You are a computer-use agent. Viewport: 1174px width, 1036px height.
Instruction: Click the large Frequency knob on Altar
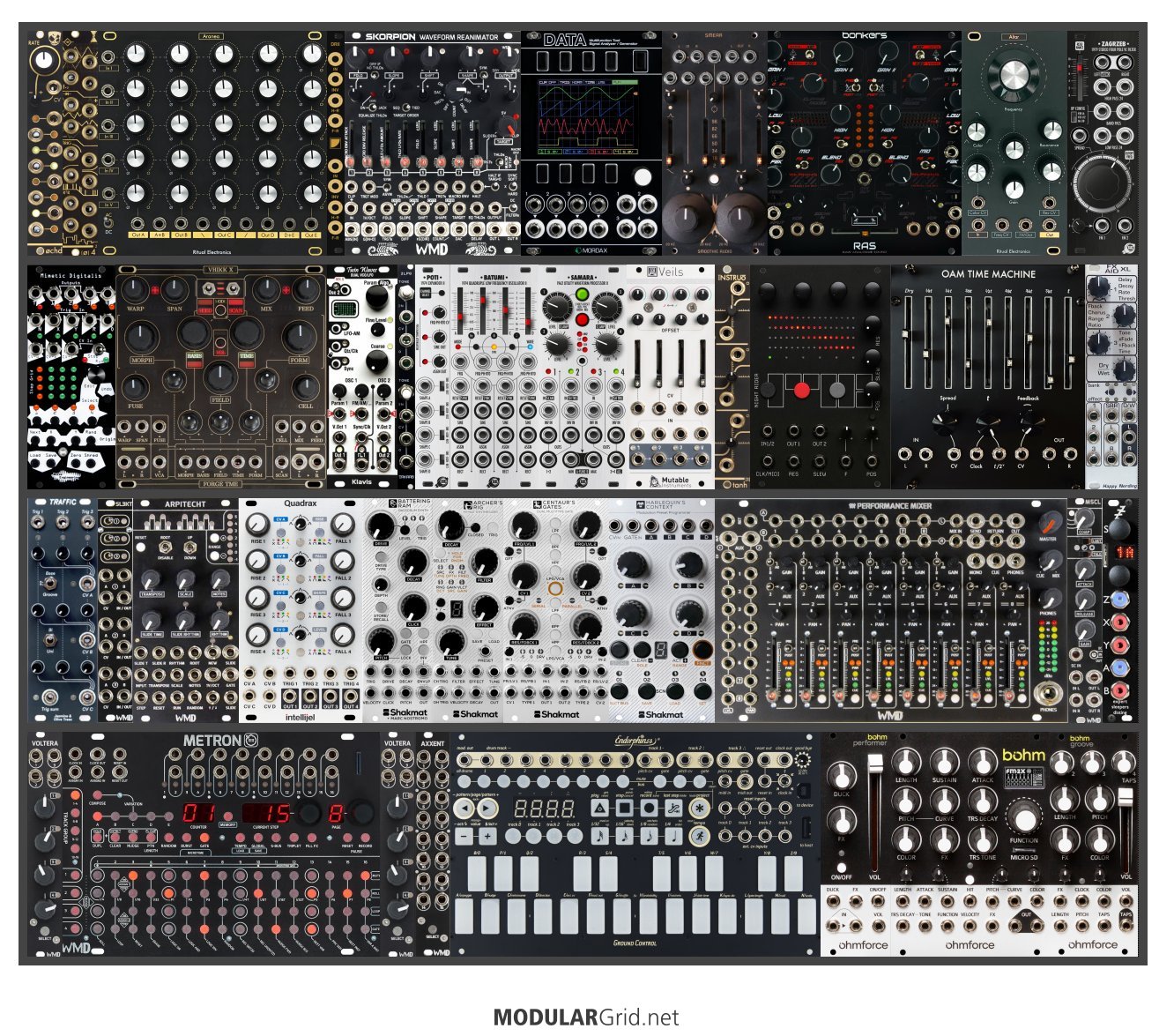pos(1014,77)
